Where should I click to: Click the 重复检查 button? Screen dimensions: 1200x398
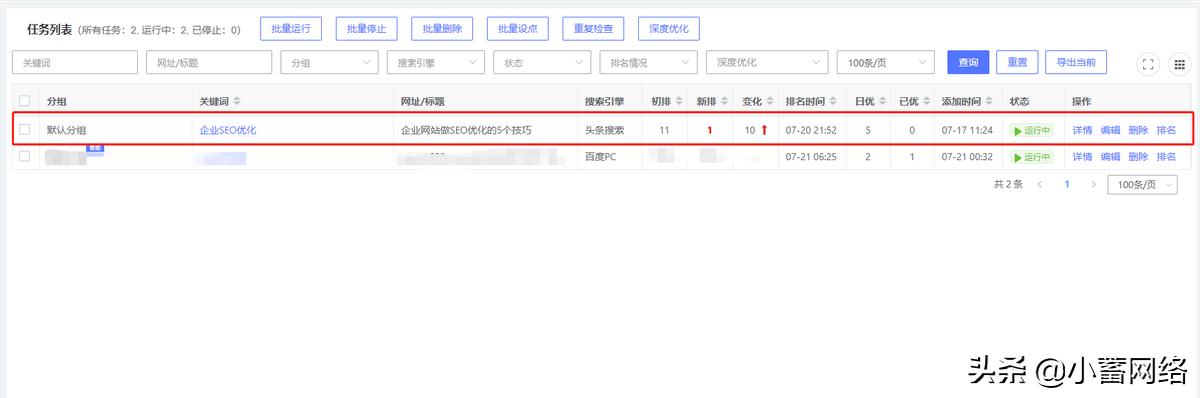pos(593,29)
